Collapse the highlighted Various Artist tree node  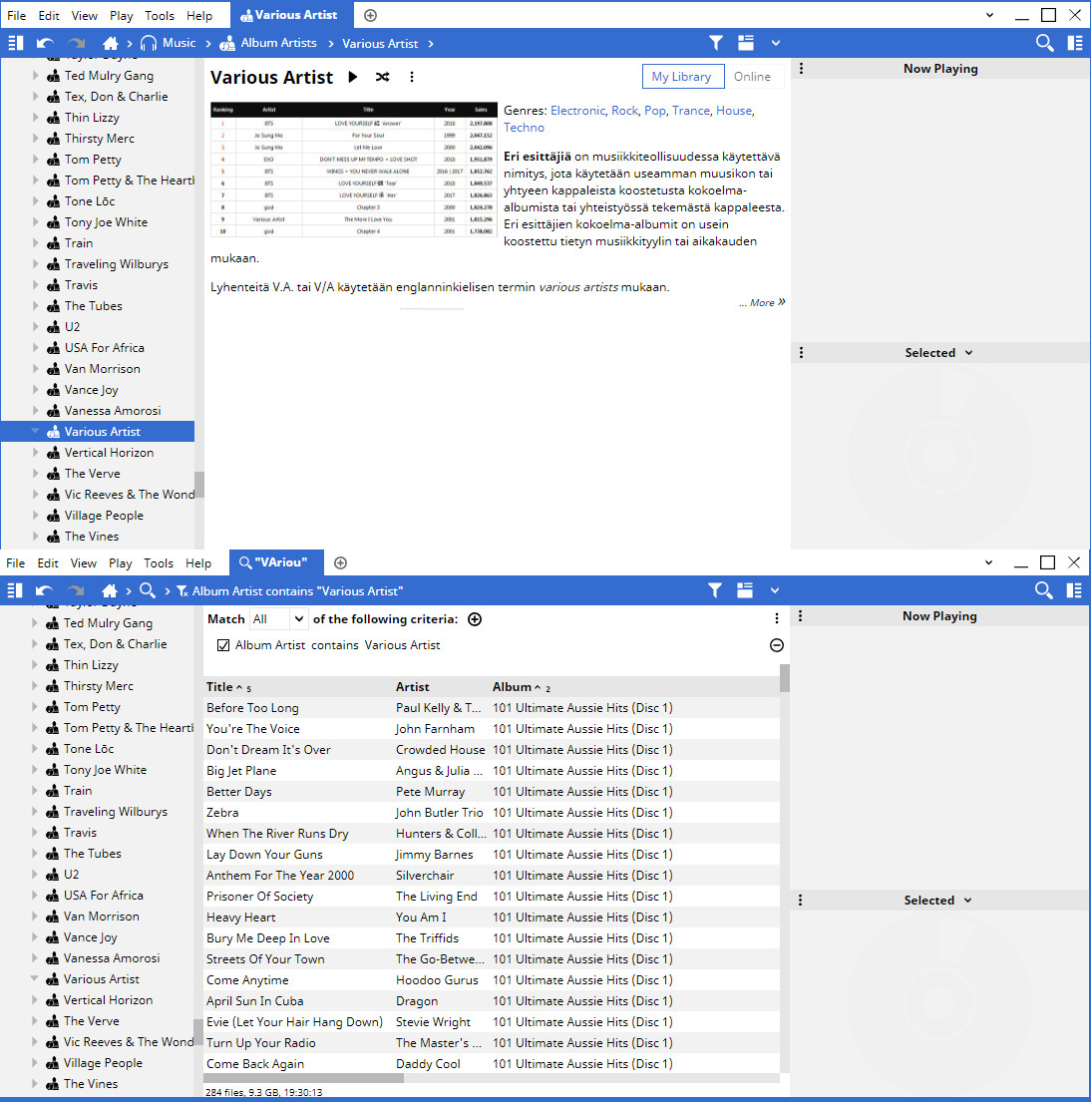click(36, 432)
